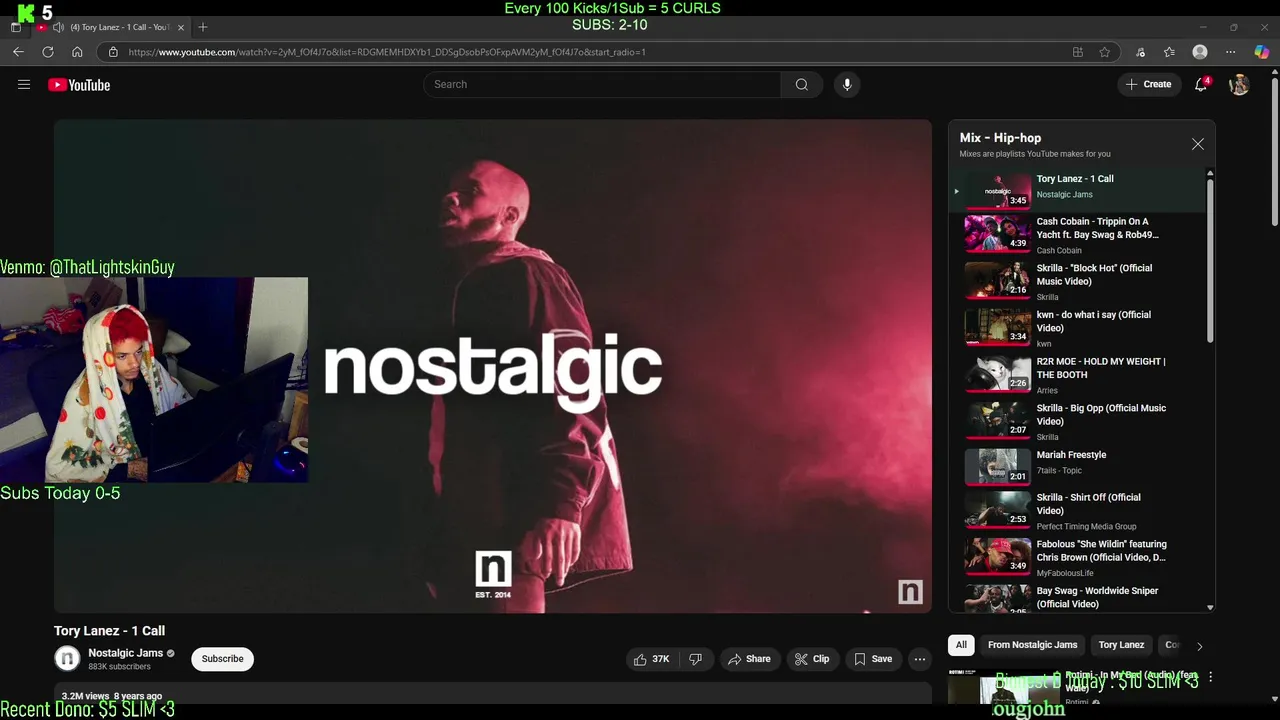Play Skrilla - Shirt Off from mix
Image resolution: width=1280 pixels, height=720 pixels.
(x=1078, y=511)
